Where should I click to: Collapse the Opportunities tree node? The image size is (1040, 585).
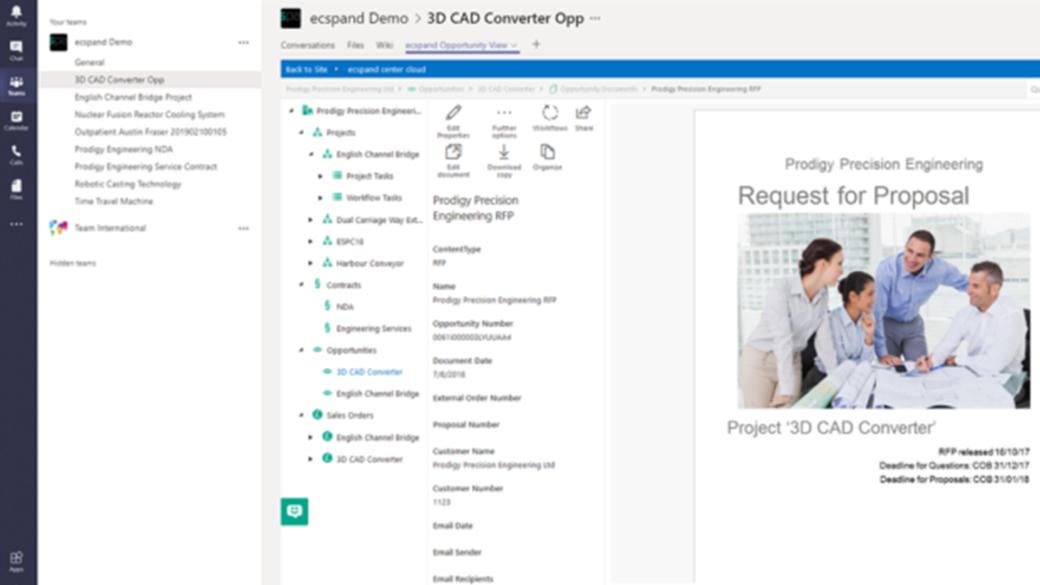coord(301,350)
